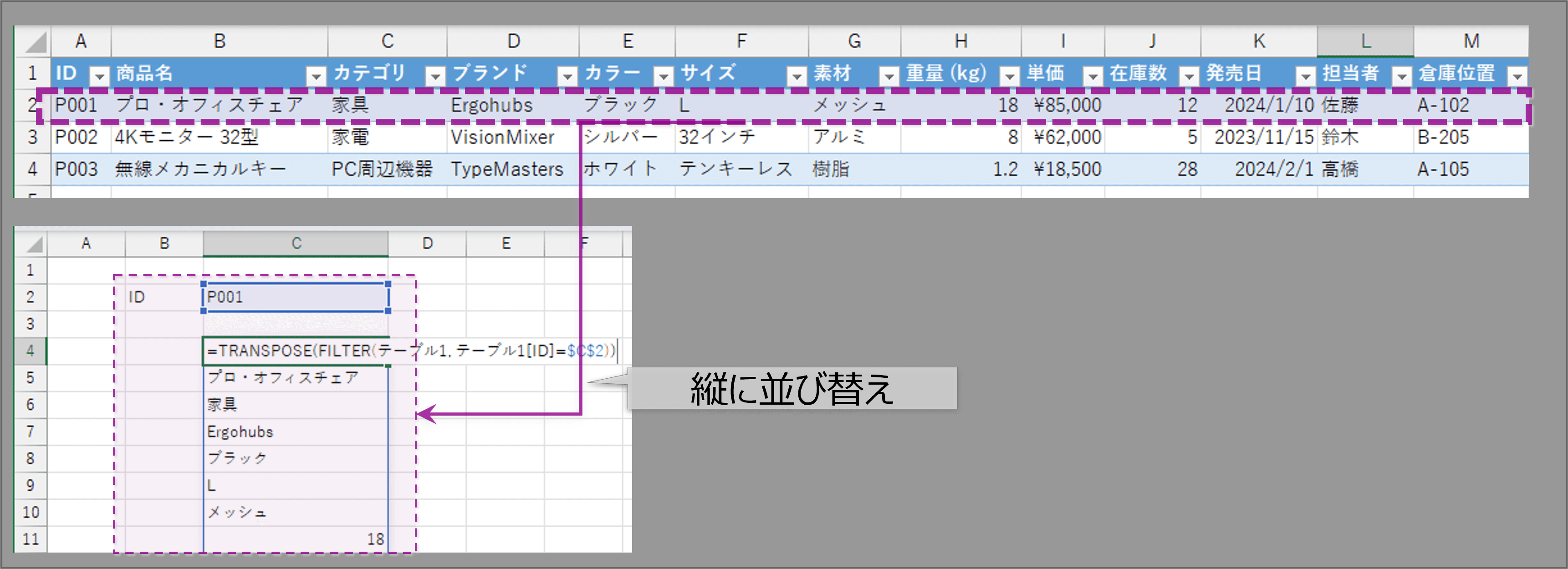Open the 発売日 column filter dropdown

(1306, 76)
